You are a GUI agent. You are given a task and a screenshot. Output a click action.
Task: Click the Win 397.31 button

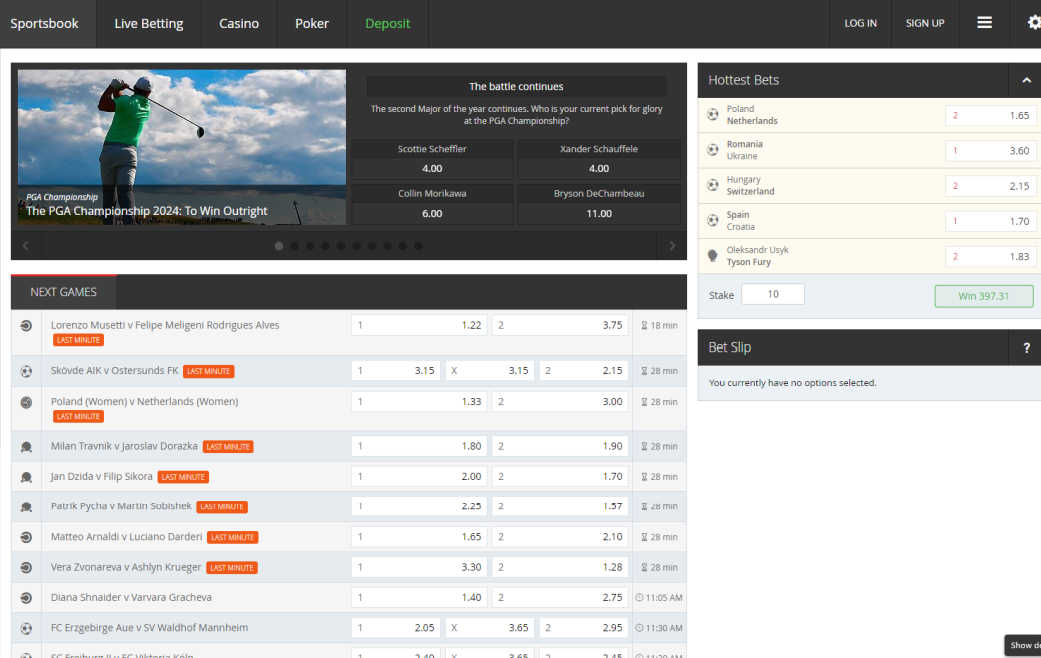[984, 296]
